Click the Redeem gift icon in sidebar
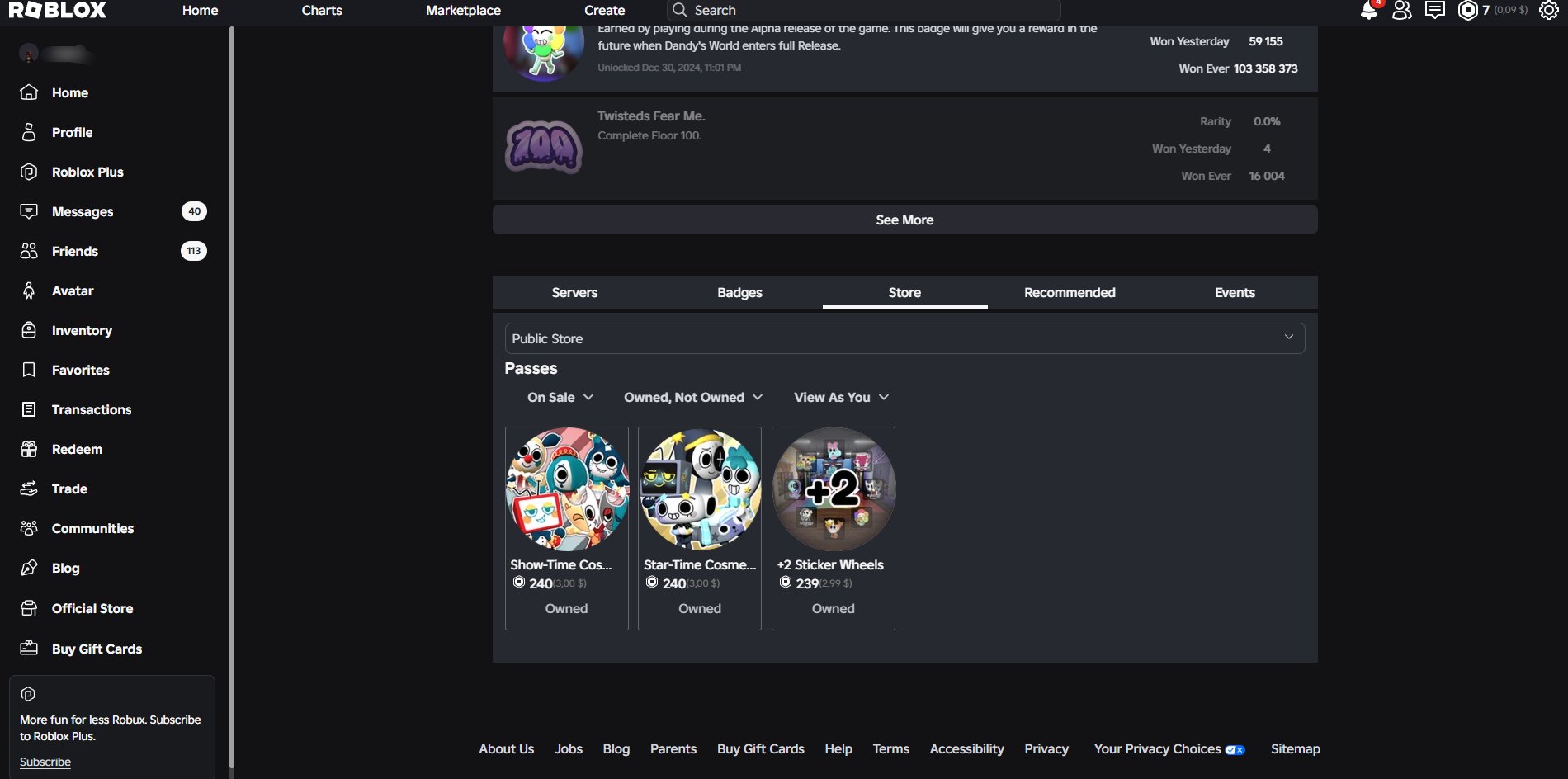The height and width of the screenshot is (779, 1568). [x=29, y=449]
